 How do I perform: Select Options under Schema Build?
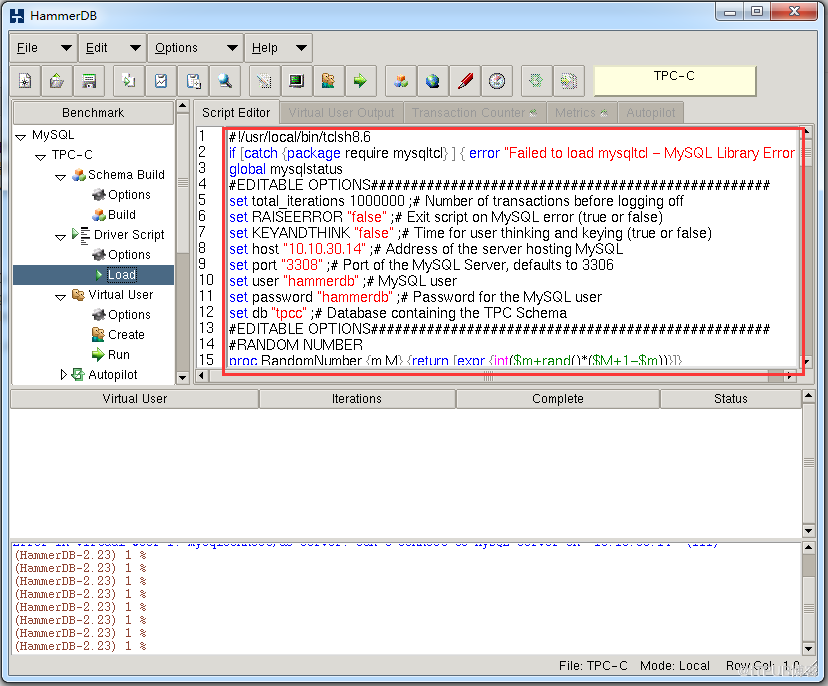[x=121, y=195]
